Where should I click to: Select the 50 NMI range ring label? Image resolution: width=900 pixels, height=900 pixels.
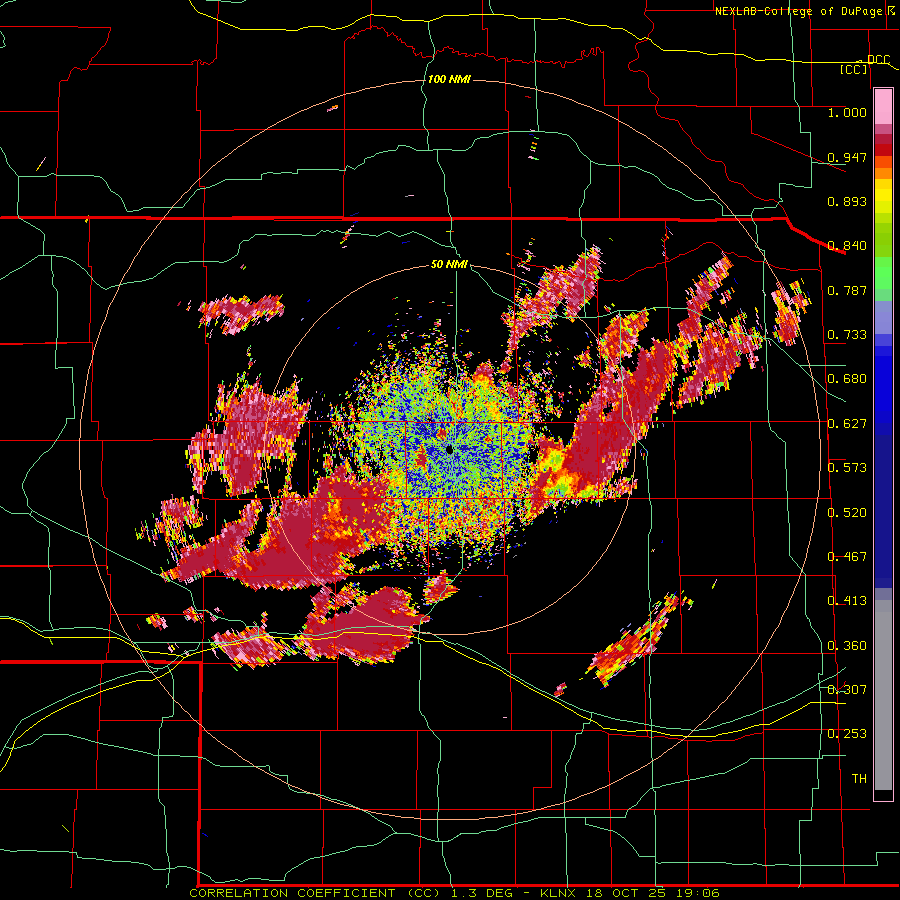(449, 264)
